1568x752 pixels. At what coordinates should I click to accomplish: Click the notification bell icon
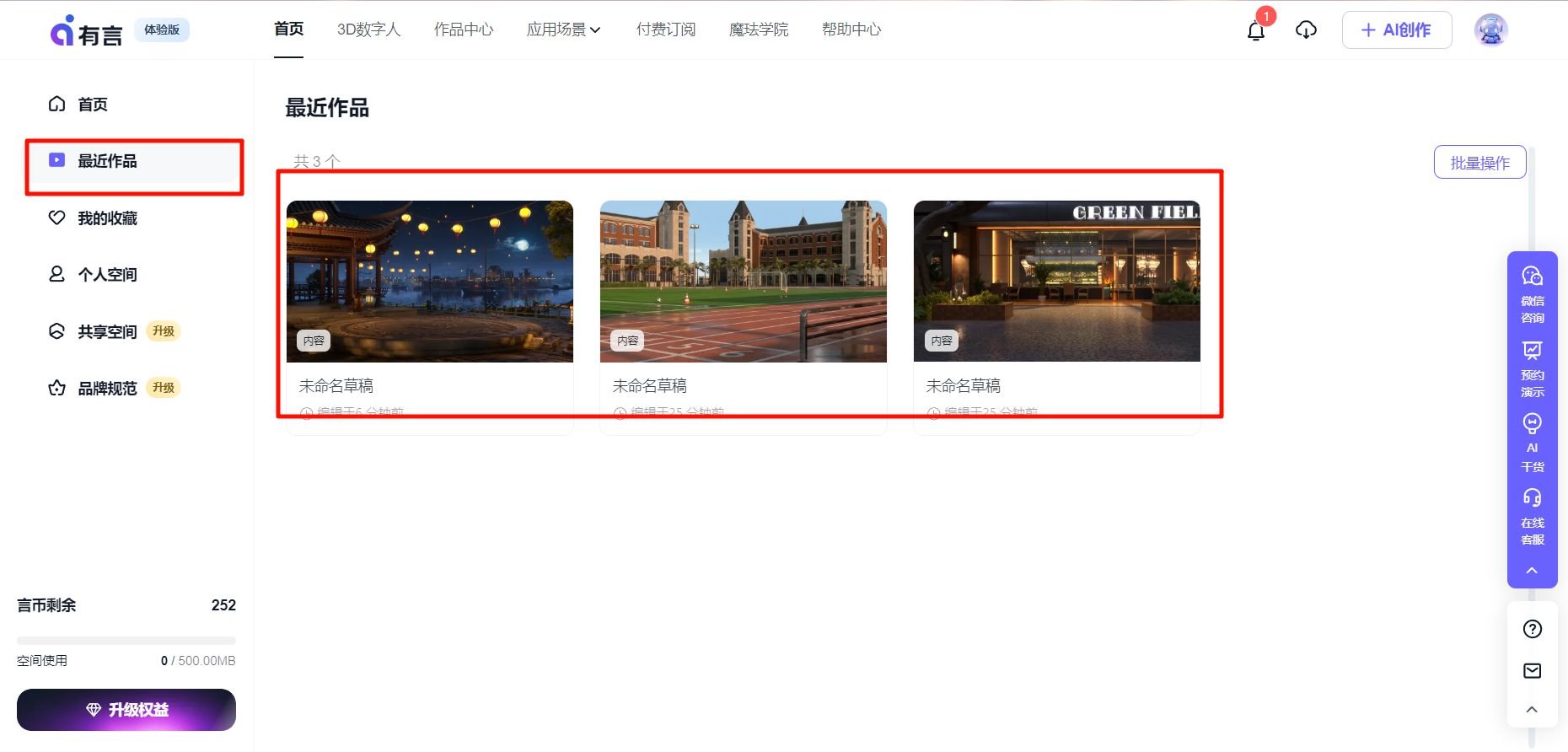[x=1255, y=31]
